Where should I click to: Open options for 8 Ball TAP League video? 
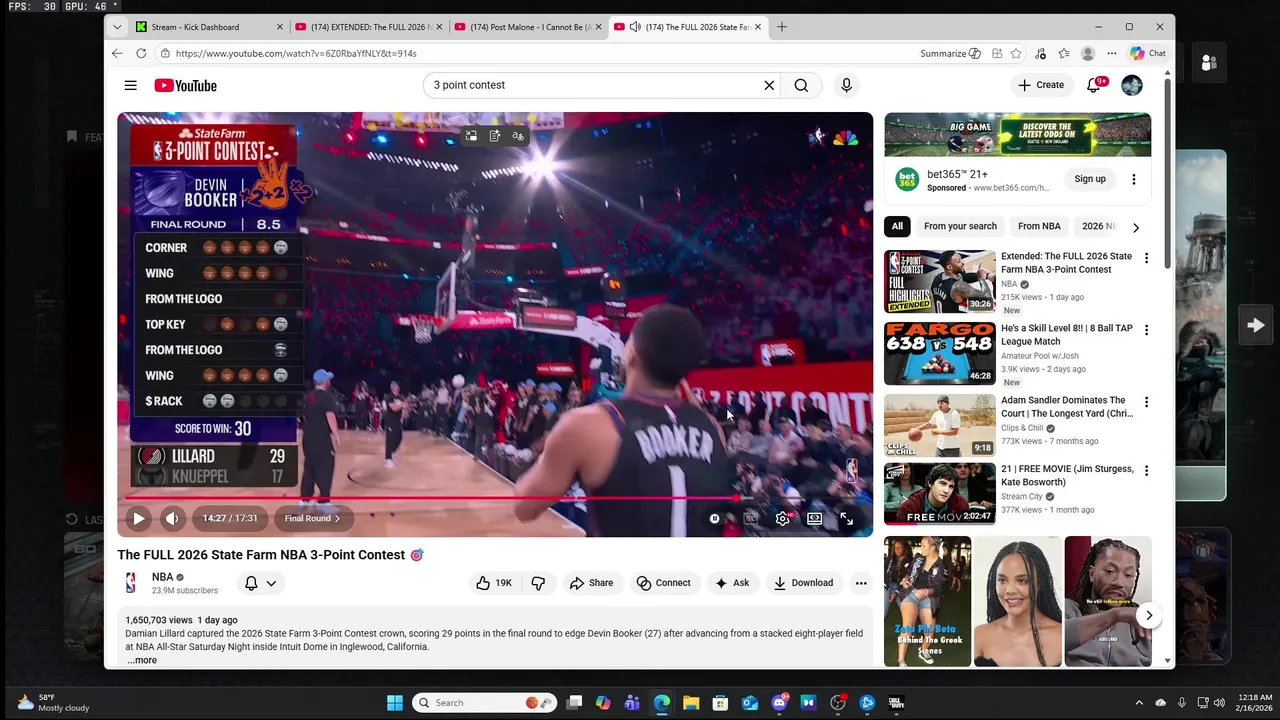1146,330
